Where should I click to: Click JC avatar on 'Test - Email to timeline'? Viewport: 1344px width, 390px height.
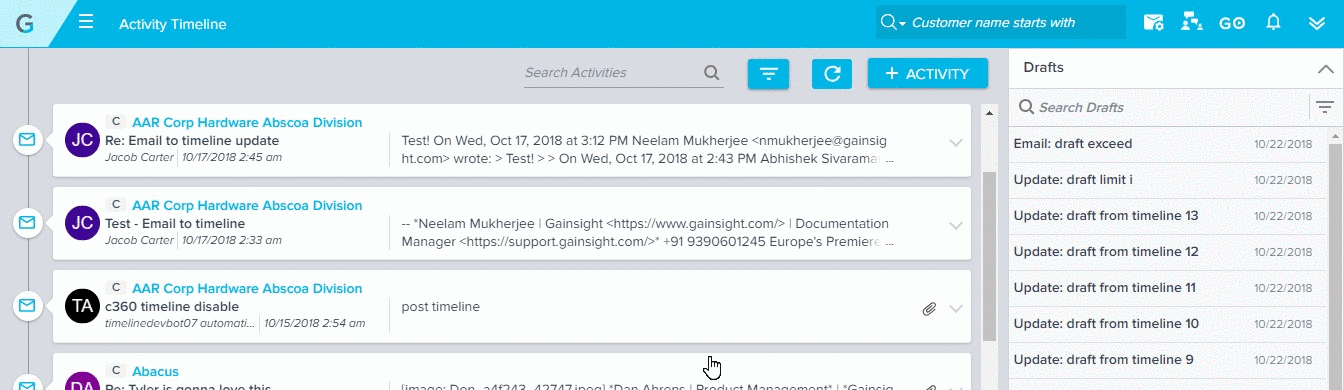point(81,224)
